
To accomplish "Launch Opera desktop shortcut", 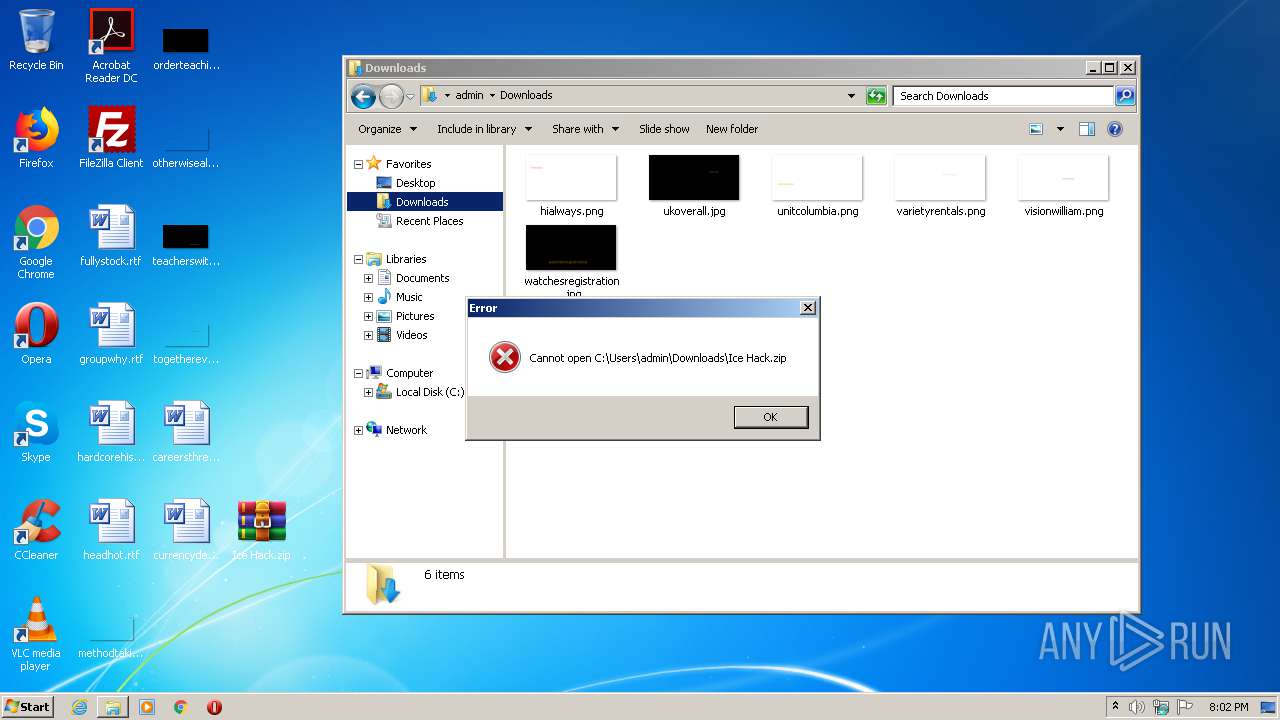I will coord(36,334).
